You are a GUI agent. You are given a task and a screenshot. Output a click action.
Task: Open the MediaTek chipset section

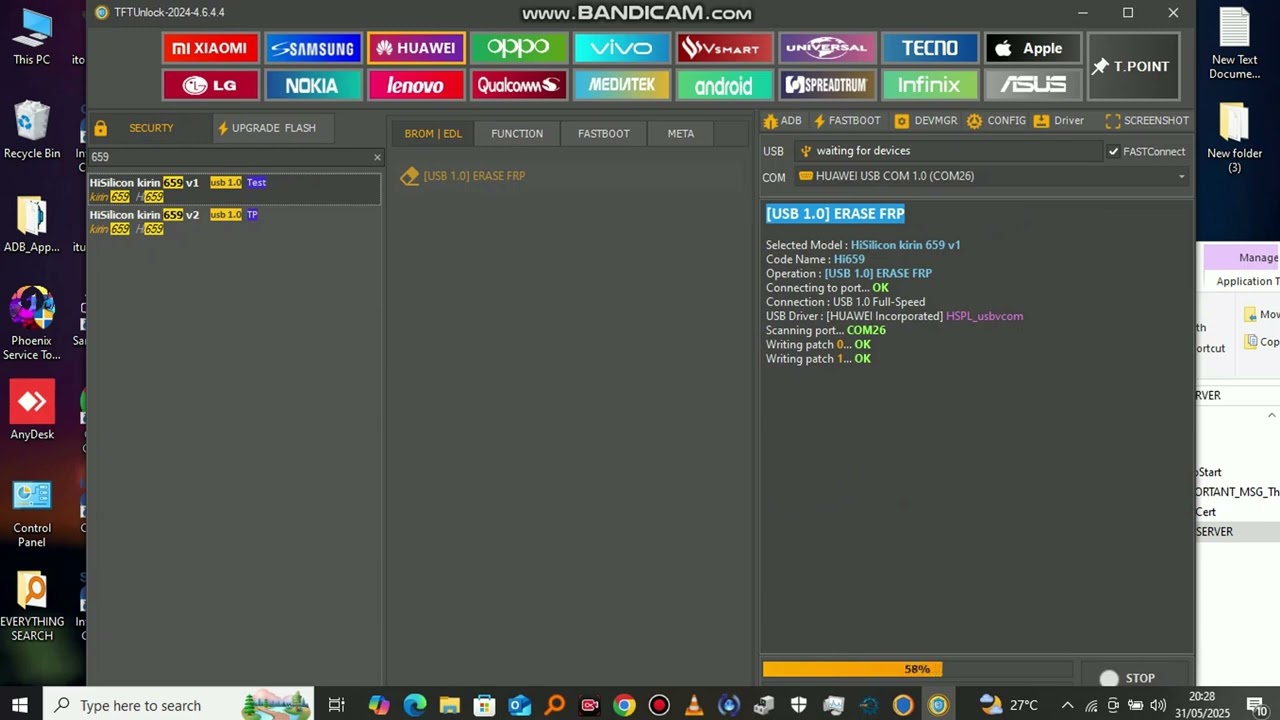pyautogui.click(x=621, y=85)
